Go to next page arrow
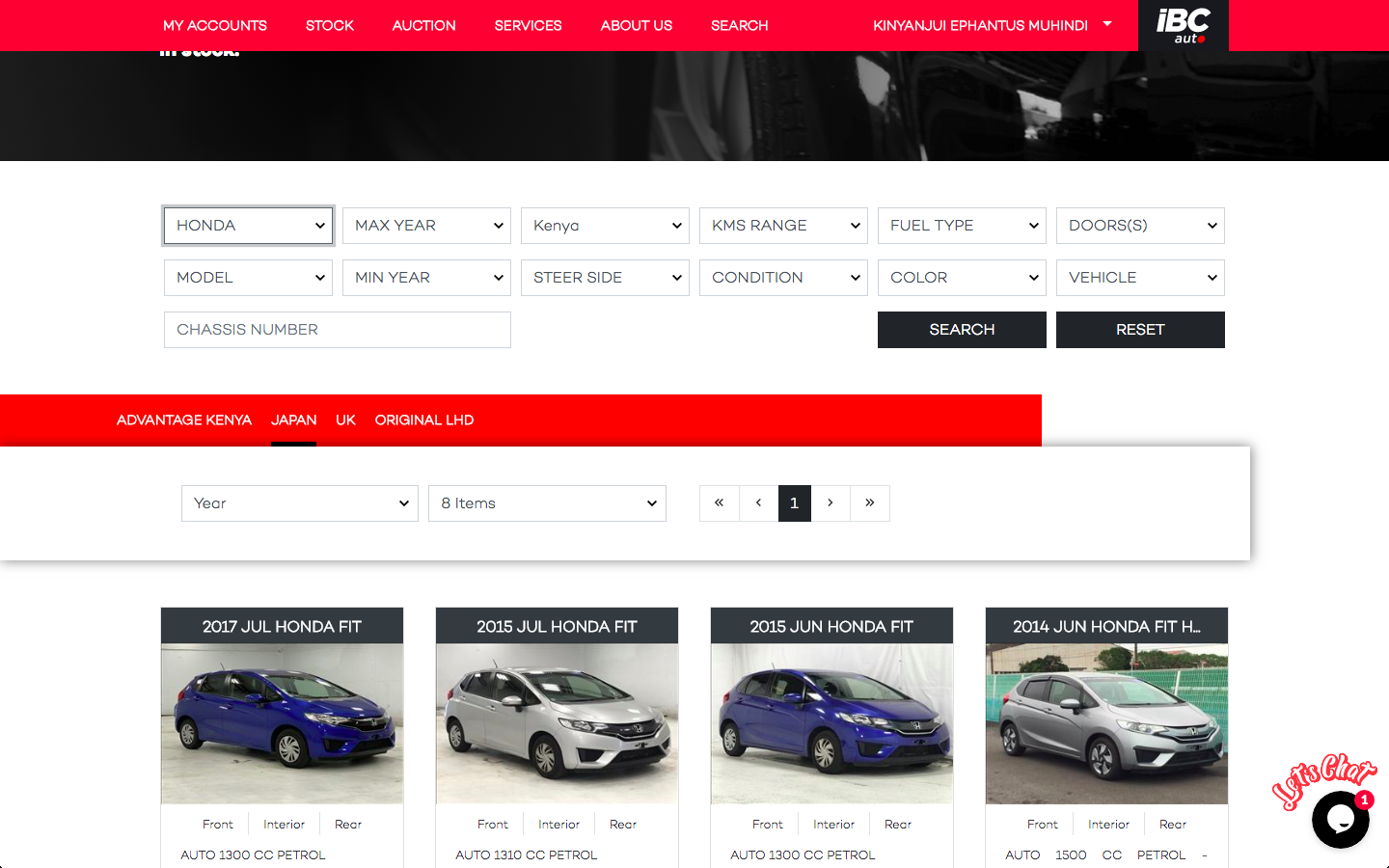This screenshot has height=868, width=1389. click(x=831, y=503)
